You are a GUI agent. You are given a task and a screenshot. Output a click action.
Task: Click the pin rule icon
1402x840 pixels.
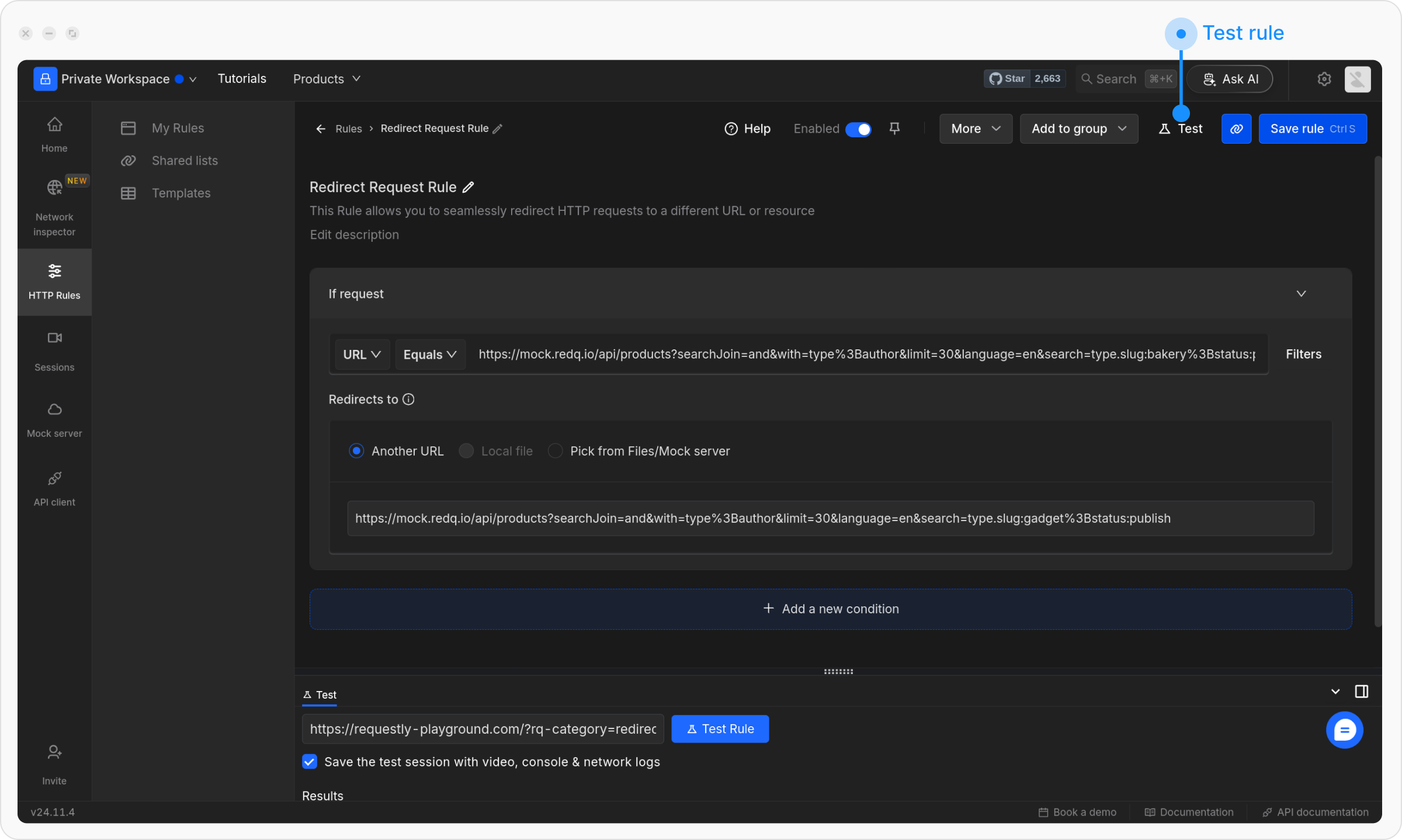894,128
